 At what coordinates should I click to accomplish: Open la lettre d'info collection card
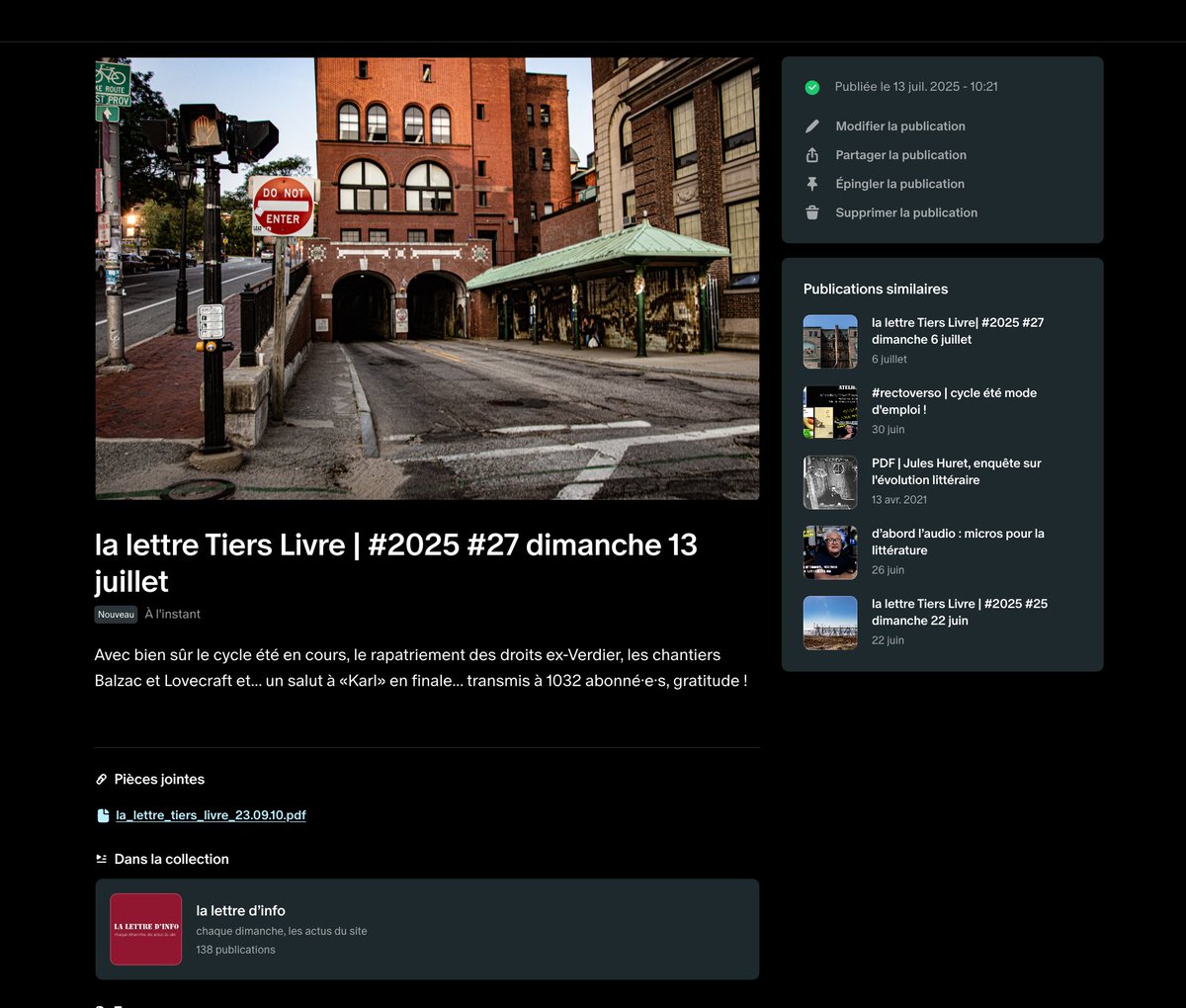pyautogui.click(x=427, y=929)
